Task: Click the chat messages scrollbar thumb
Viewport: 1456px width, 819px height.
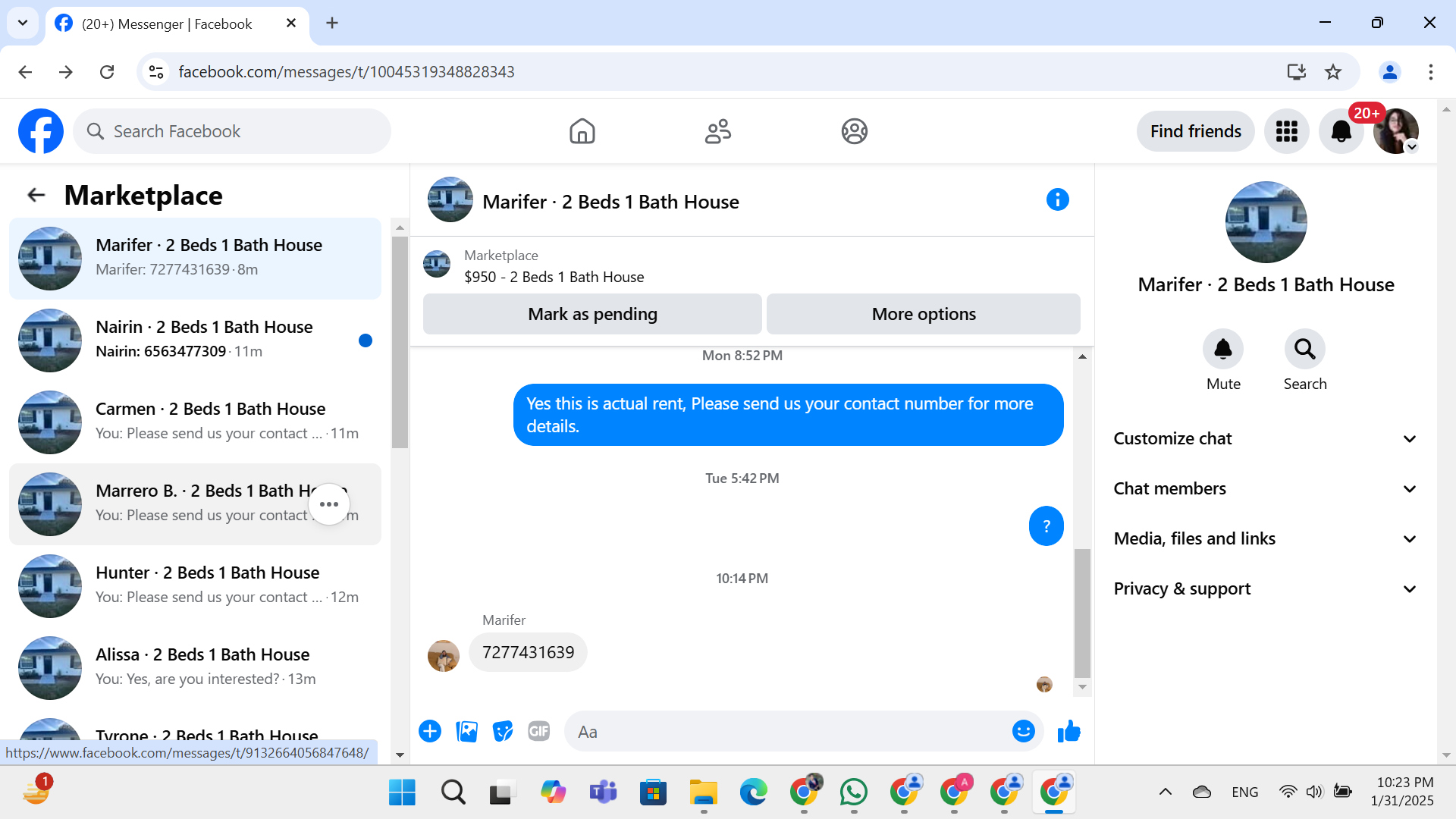Action: [x=1082, y=613]
